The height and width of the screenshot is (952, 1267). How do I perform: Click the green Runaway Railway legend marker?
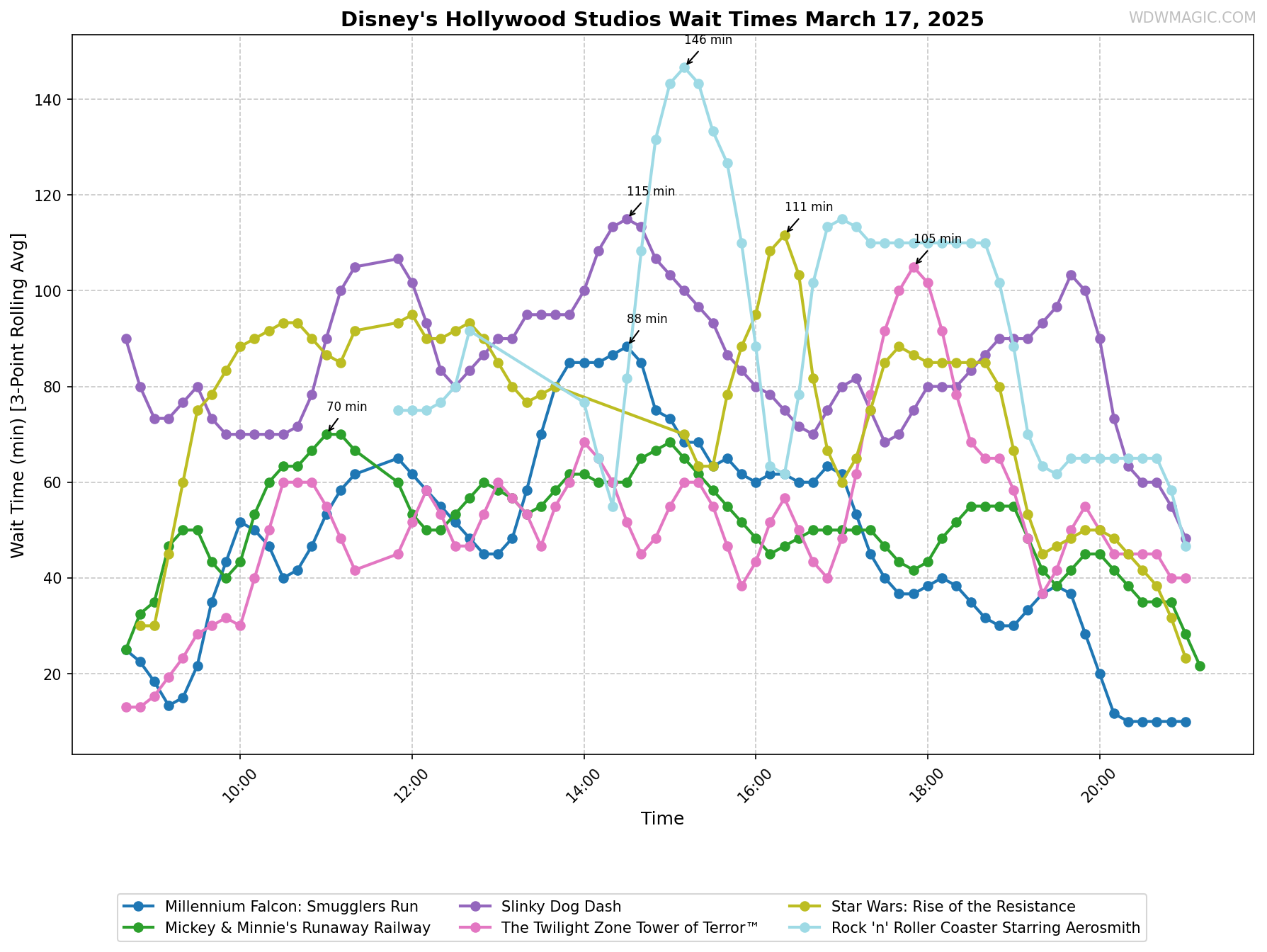click(x=139, y=928)
